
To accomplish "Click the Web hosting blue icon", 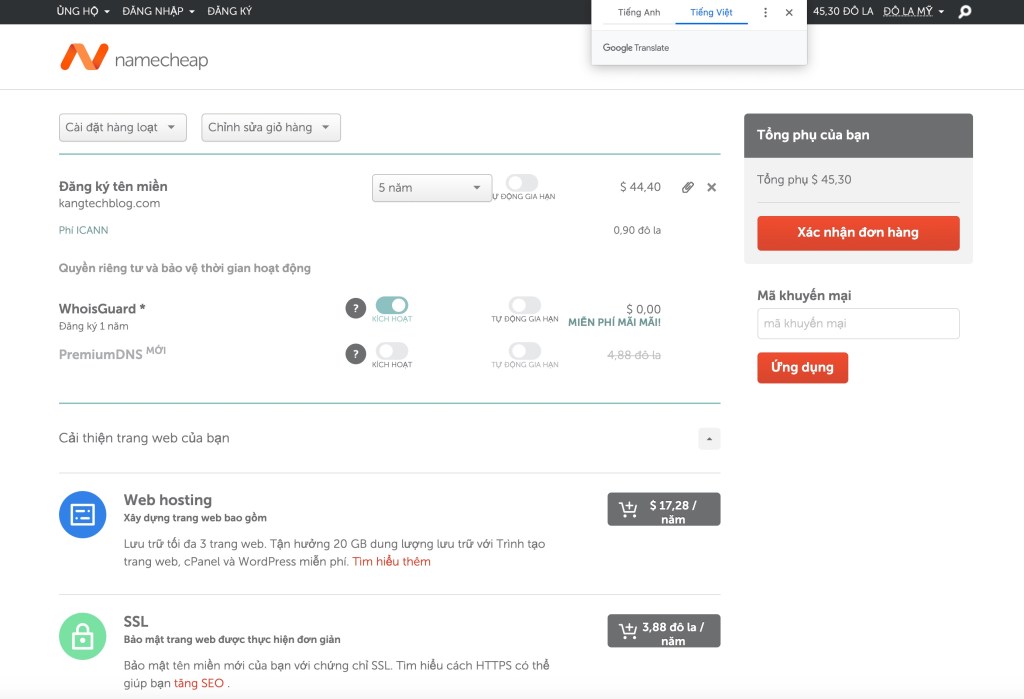I will tap(82, 514).
